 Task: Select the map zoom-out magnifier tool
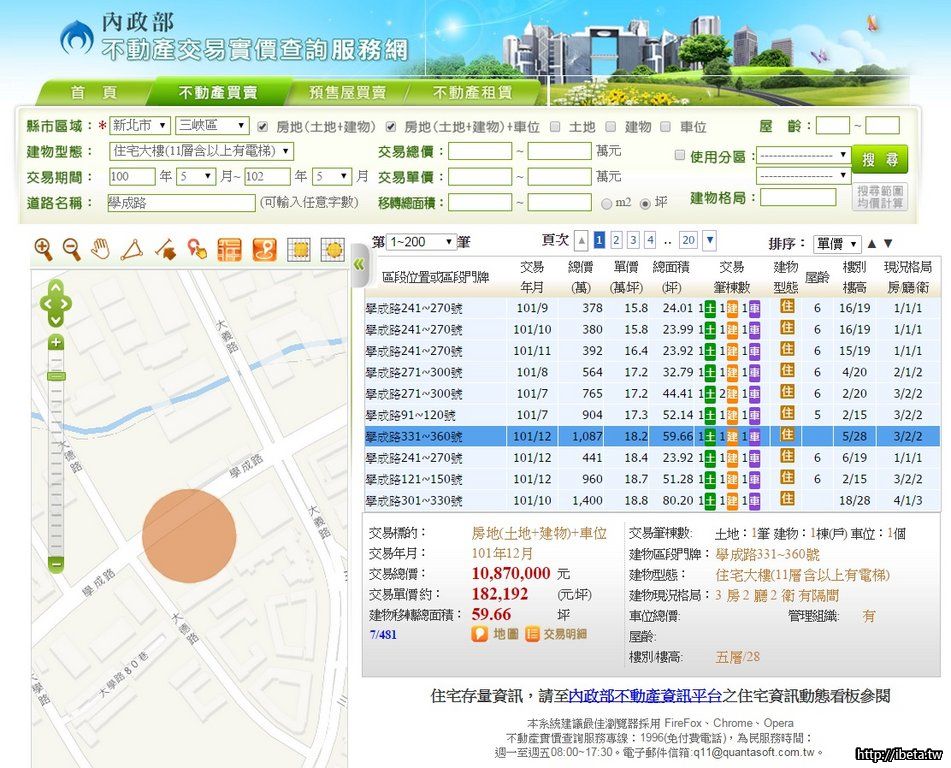(72, 248)
